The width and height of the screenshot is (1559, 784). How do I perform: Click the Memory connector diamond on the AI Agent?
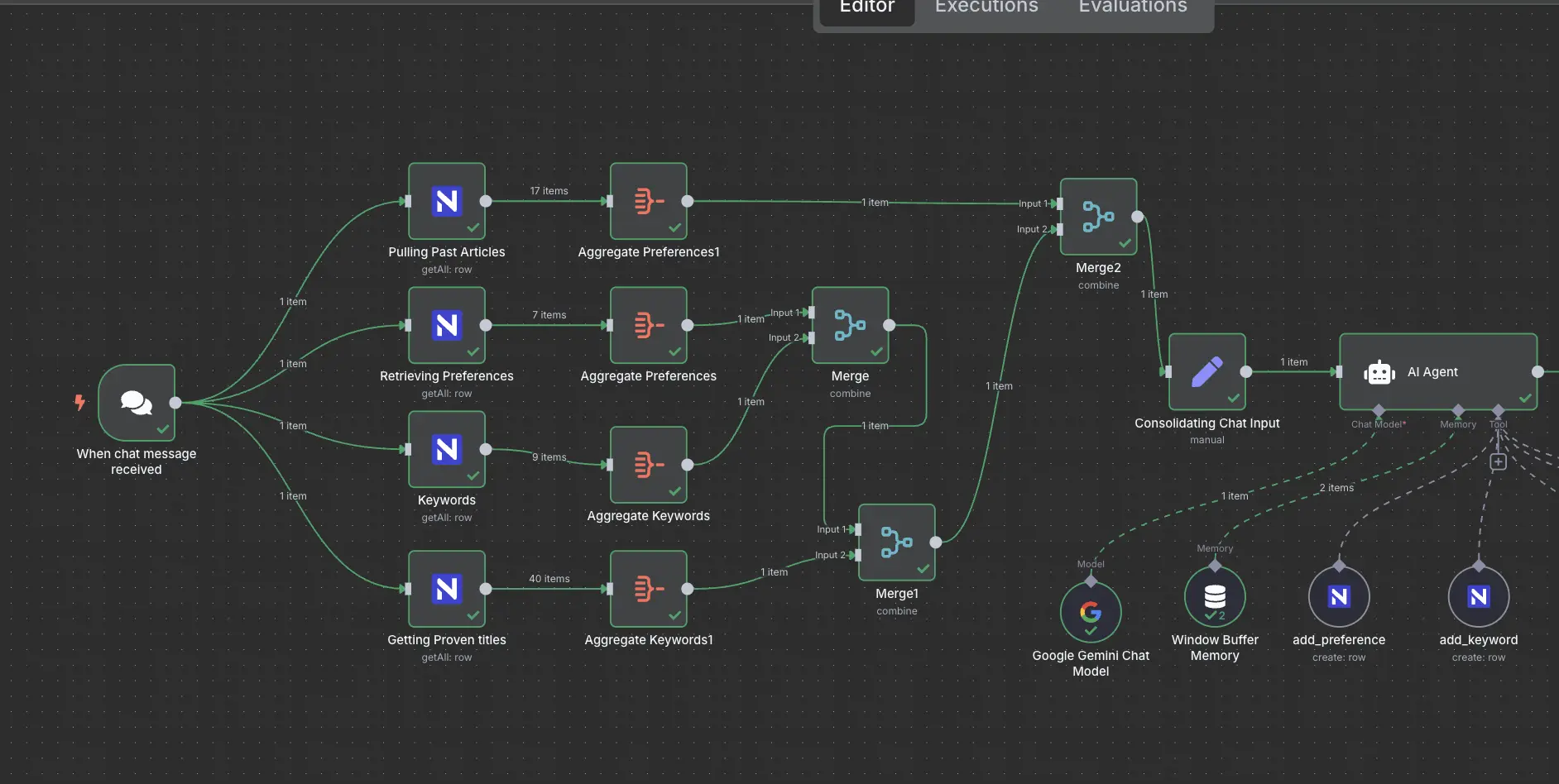(1458, 411)
